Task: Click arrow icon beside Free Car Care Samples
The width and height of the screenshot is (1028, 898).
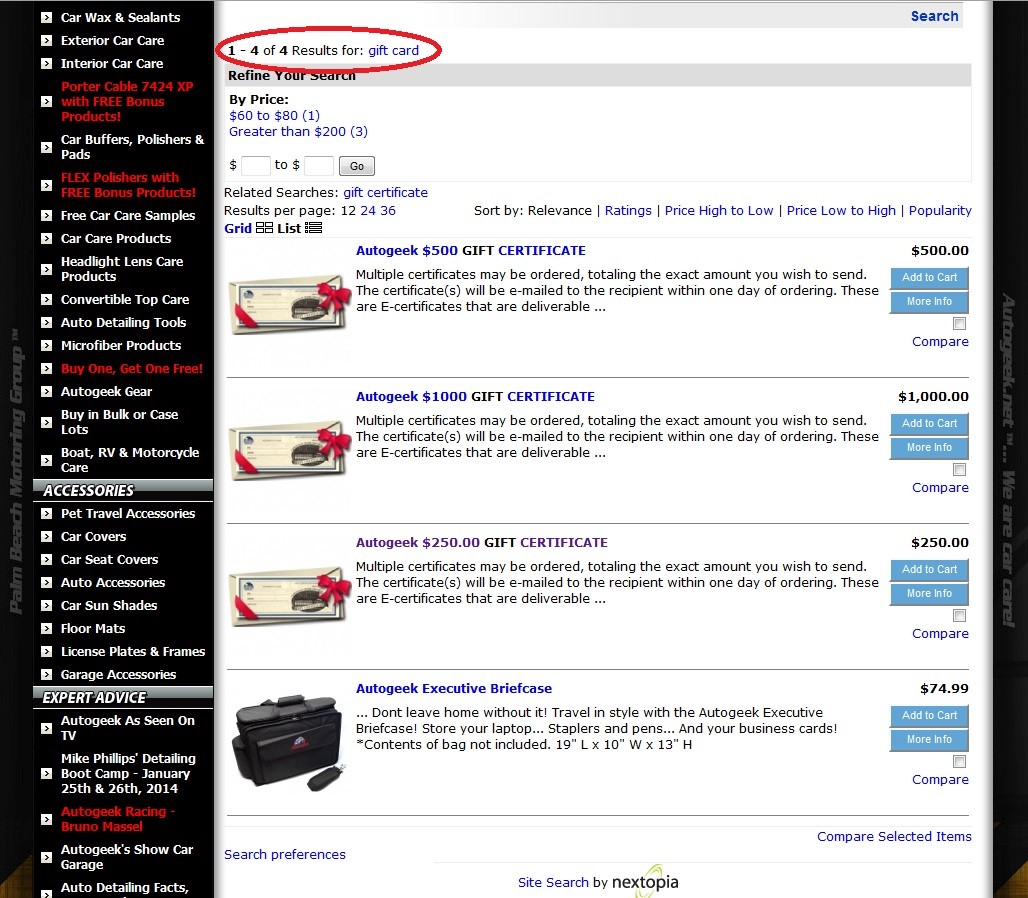Action: point(47,216)
